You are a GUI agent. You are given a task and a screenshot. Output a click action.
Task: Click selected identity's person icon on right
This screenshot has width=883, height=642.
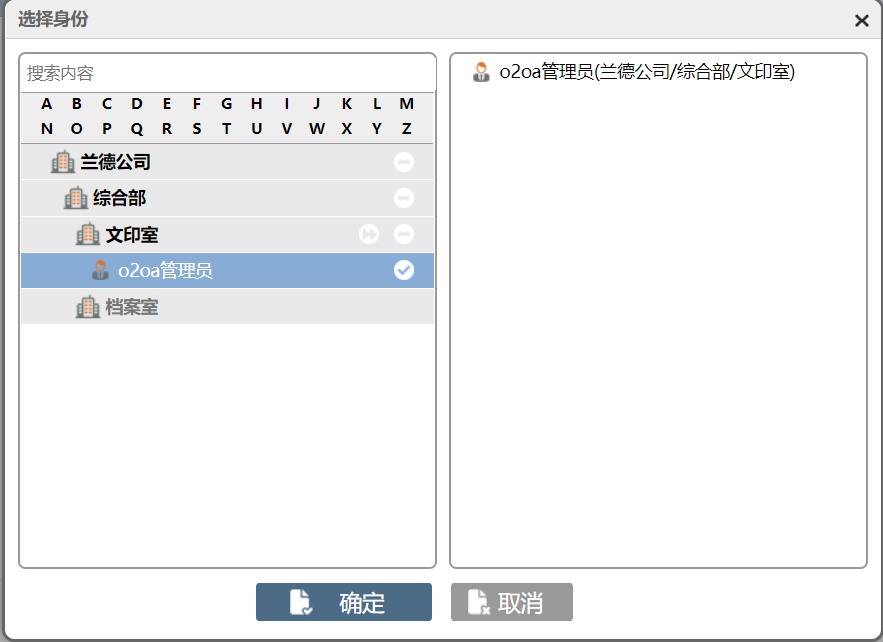481,72
